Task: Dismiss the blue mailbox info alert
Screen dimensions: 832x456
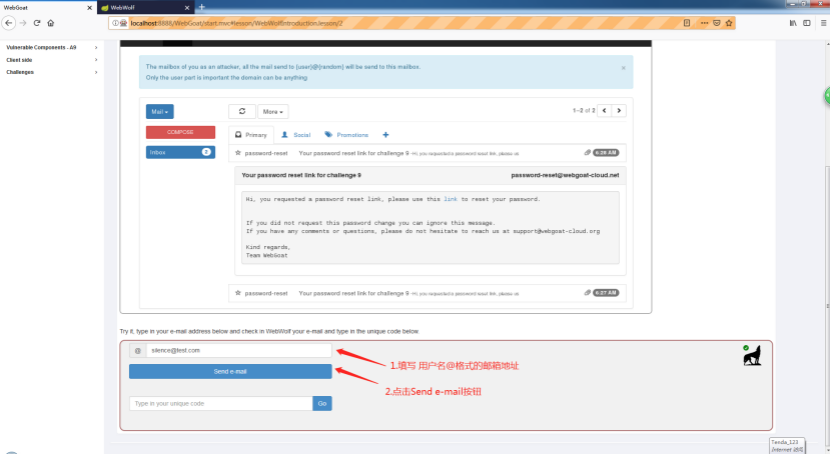Action: pos(623,68)
